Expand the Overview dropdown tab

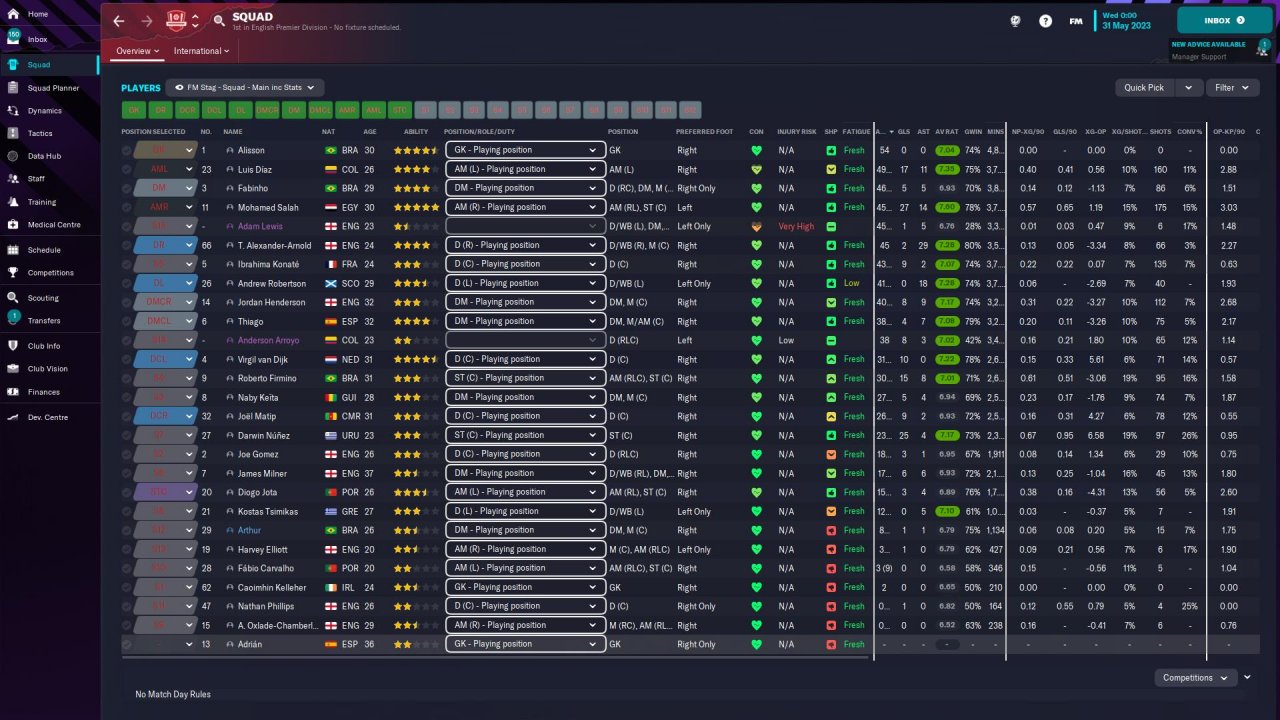tap(137, 51)
